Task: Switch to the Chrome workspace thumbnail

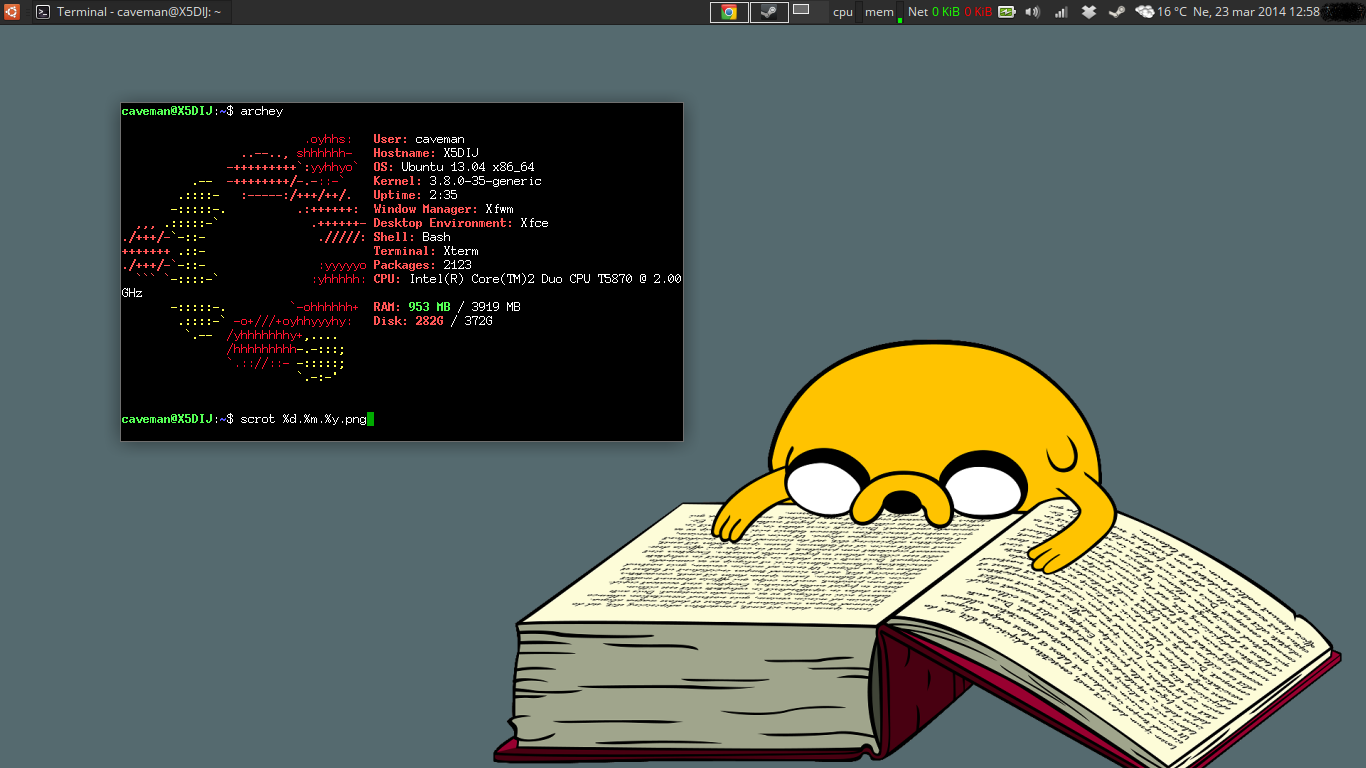Action: tap(729, 12)
